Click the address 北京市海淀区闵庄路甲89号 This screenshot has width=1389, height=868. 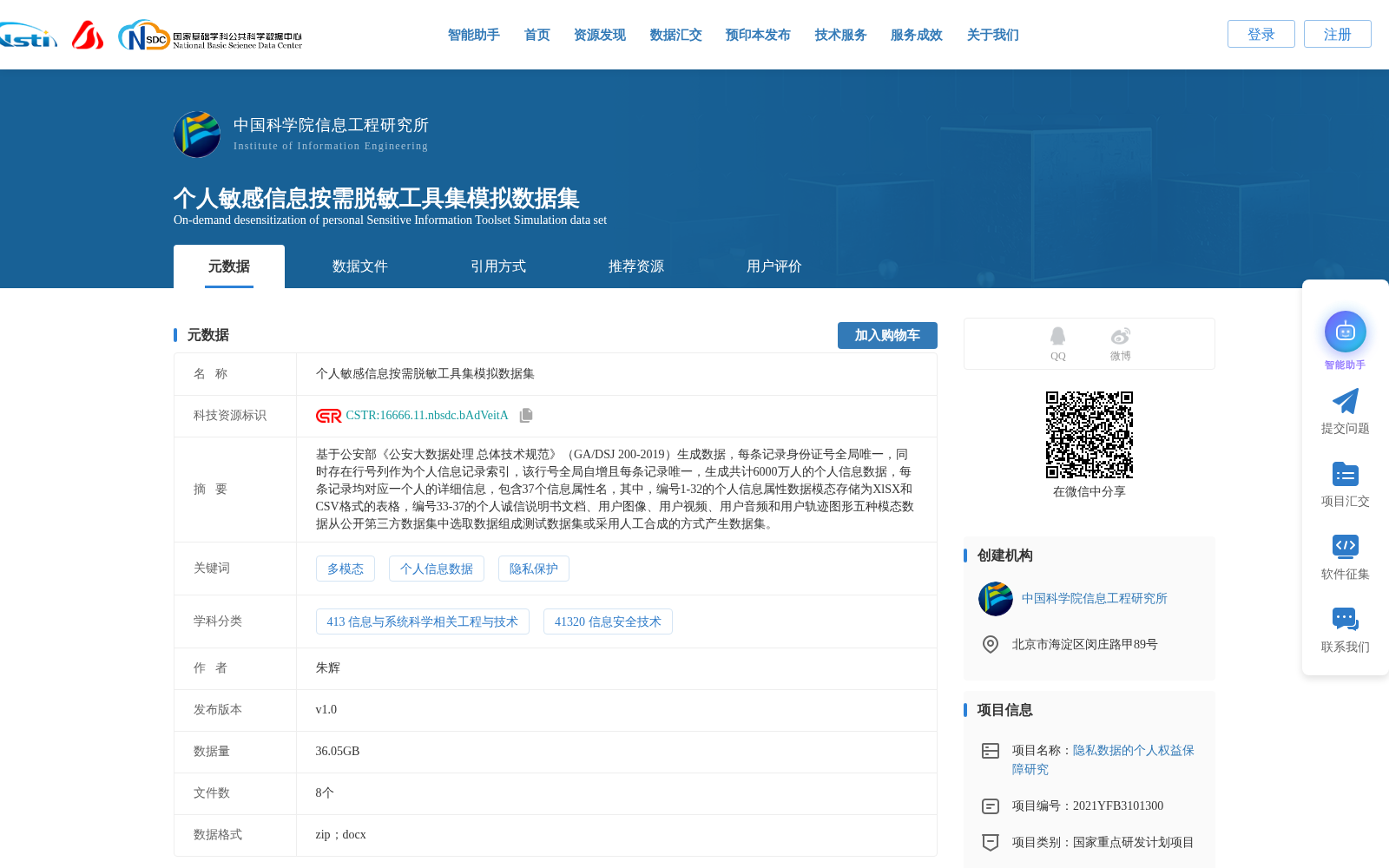(1085, 644)
